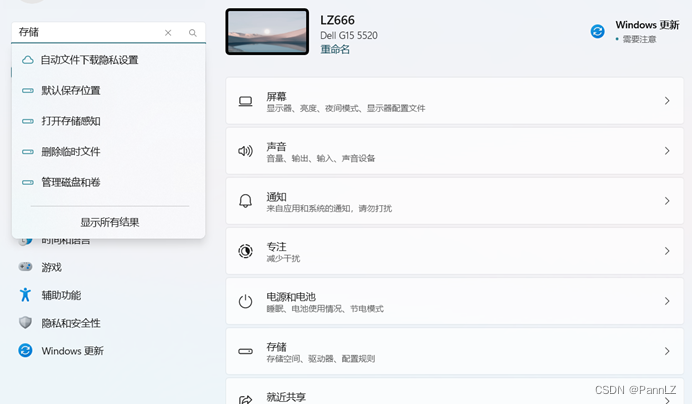The image size is (692, 404).
Task: Open the 通知 notifications row
Action: coord(455,201)
